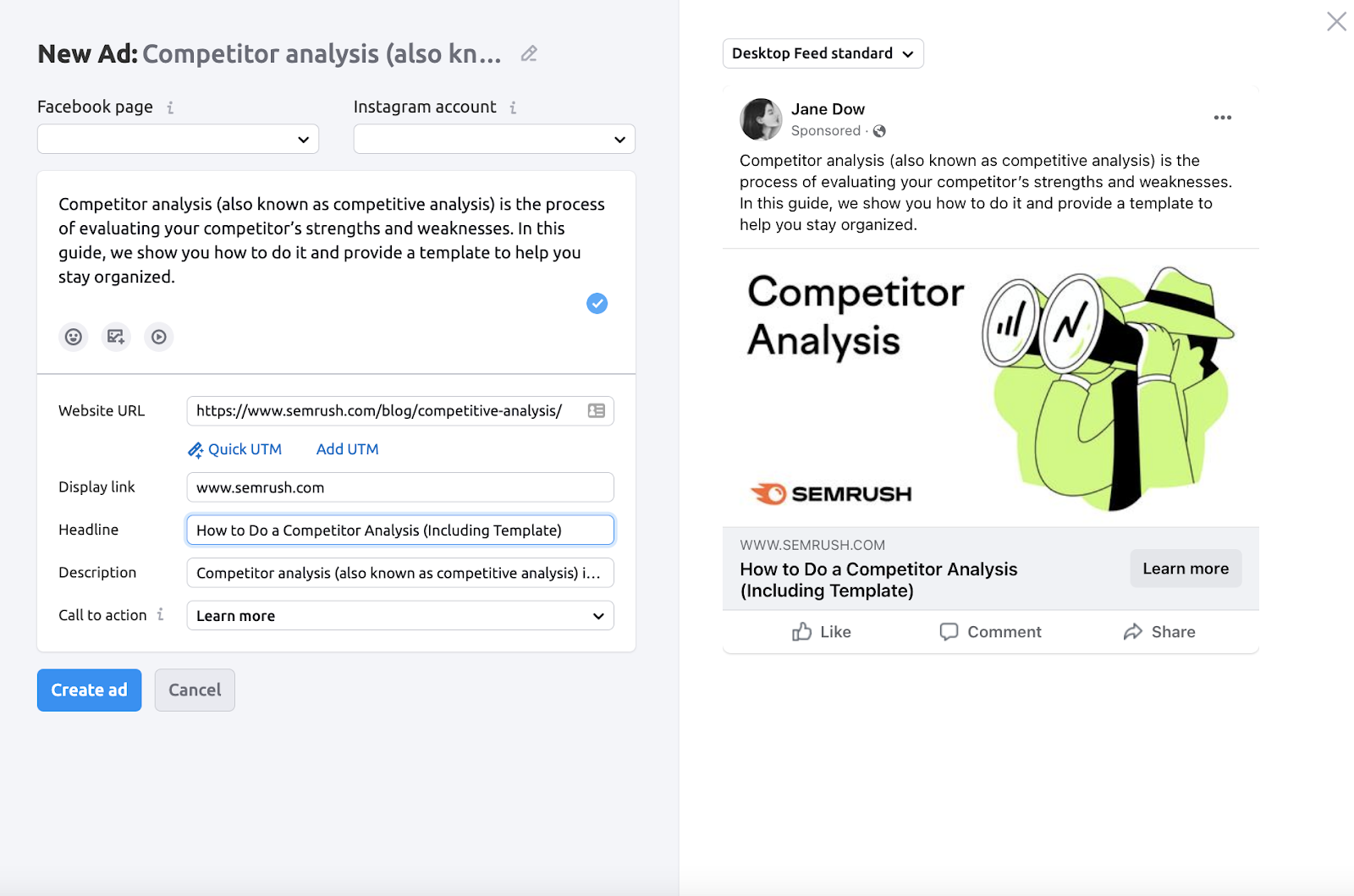This screenshot has width=1354, height=896.
Task: Open the emoji picker icon
Action: (74, 337)
